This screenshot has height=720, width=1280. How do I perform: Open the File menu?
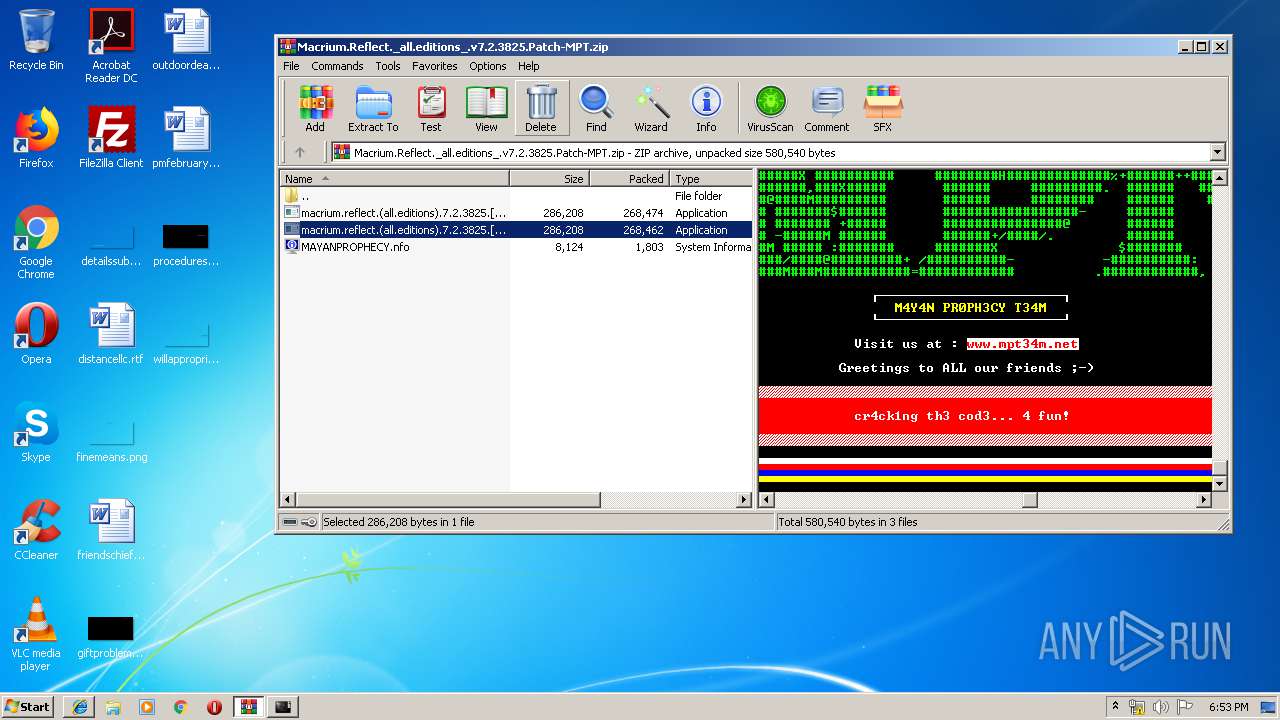(291, 66)
